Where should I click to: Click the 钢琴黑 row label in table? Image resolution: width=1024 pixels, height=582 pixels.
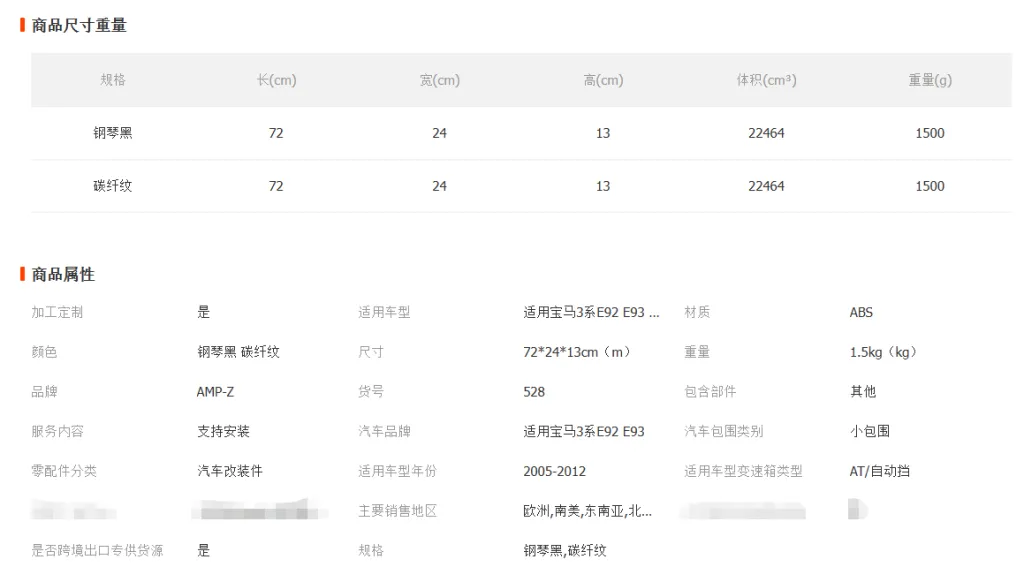pos(113,133)
